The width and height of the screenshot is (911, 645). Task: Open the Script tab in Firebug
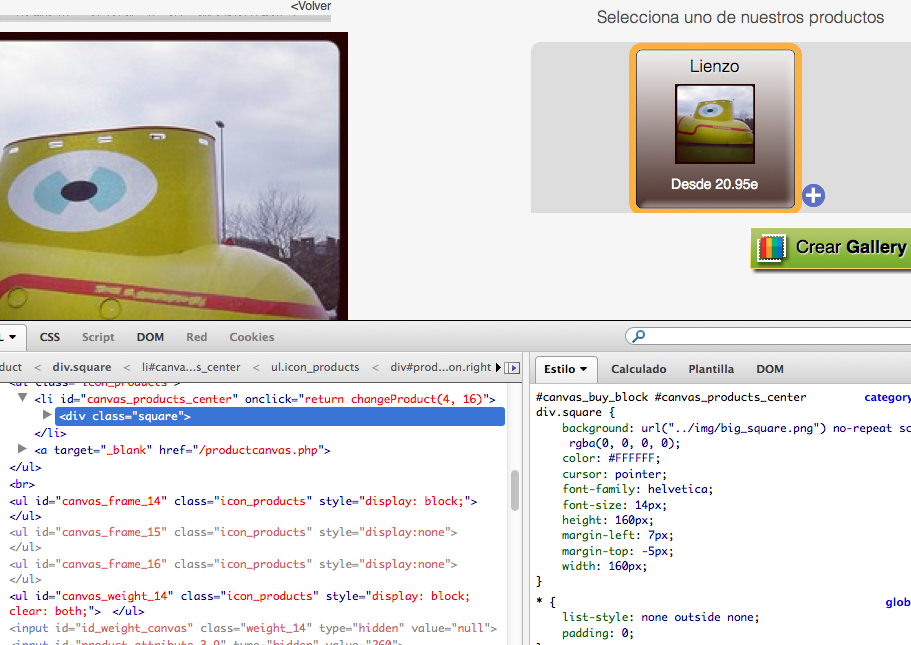tap(98, 337)
